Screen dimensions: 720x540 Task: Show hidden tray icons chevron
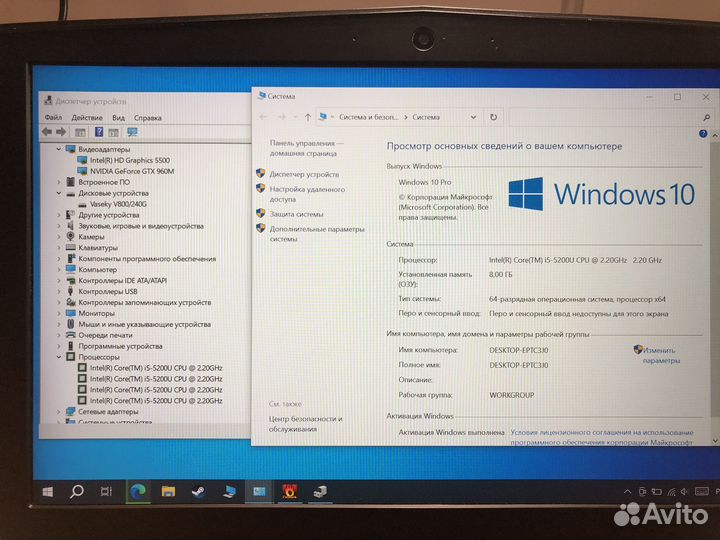click(x=627, y=492)
